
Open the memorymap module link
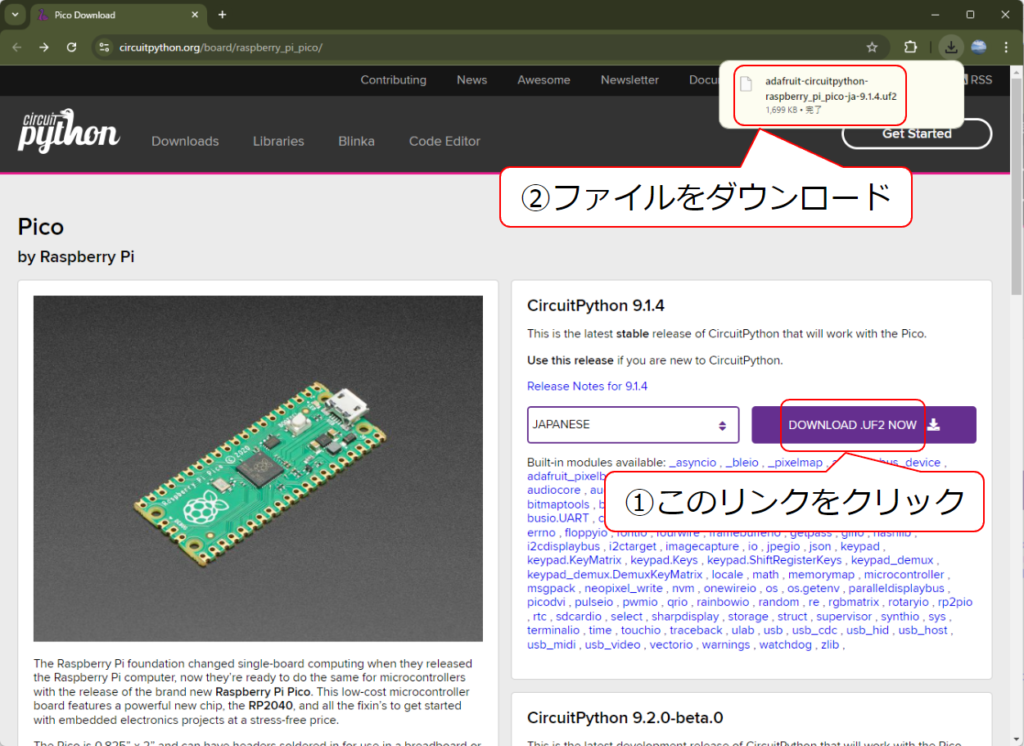click(x=821, y=575)
